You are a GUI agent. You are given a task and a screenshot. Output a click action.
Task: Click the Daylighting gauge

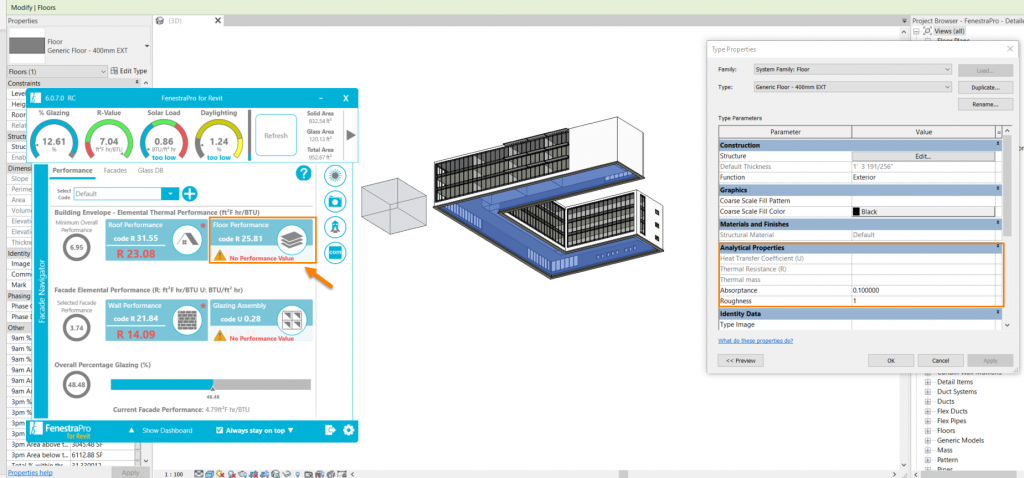click(x=219, y=140)
